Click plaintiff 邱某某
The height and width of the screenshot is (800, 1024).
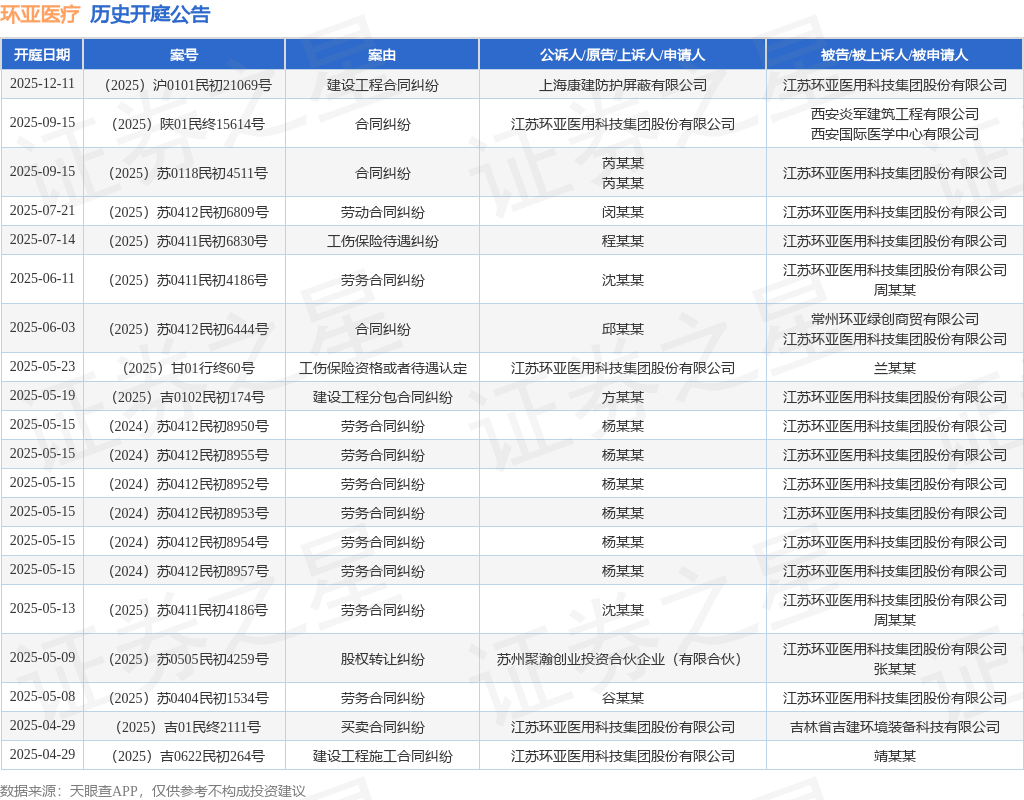pos(622,329)
